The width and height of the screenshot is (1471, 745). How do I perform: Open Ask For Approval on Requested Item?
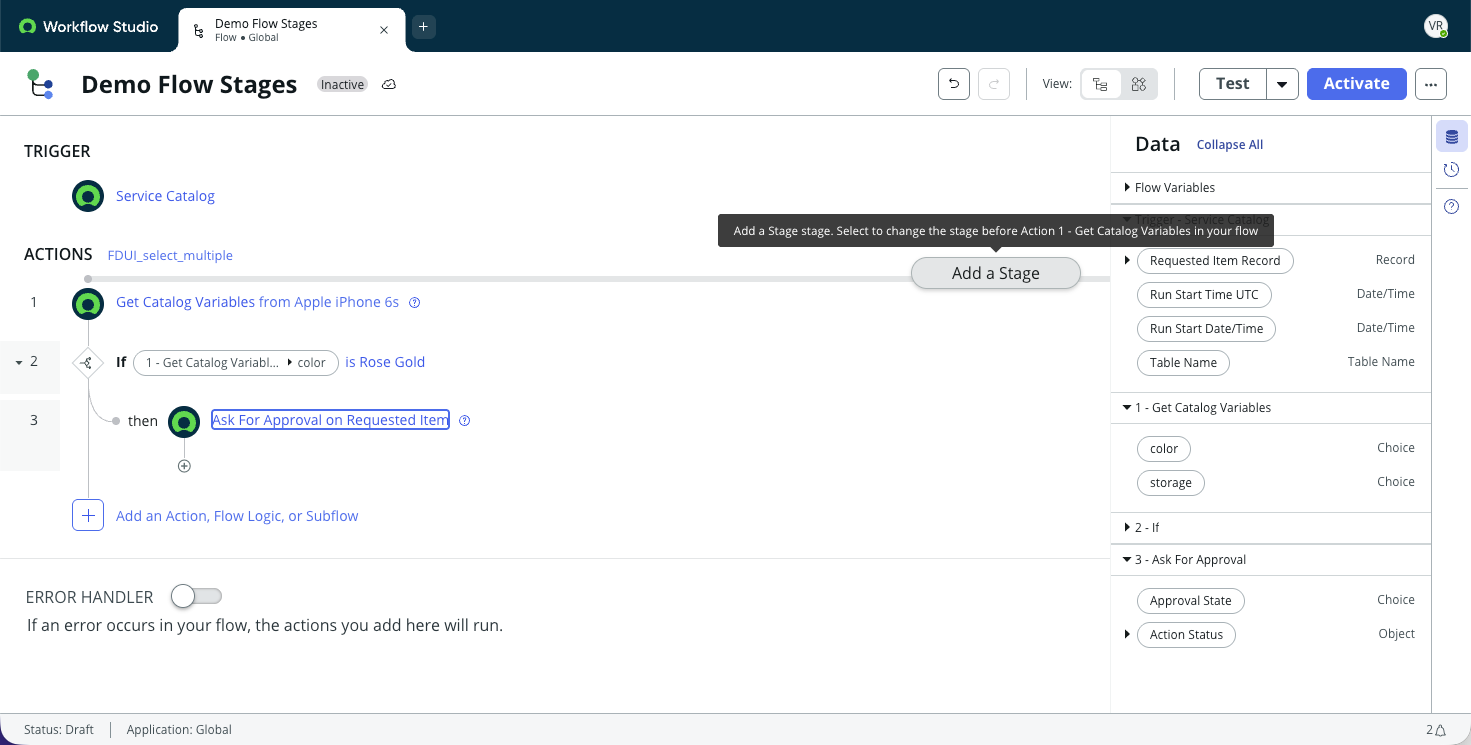[330, 420]
